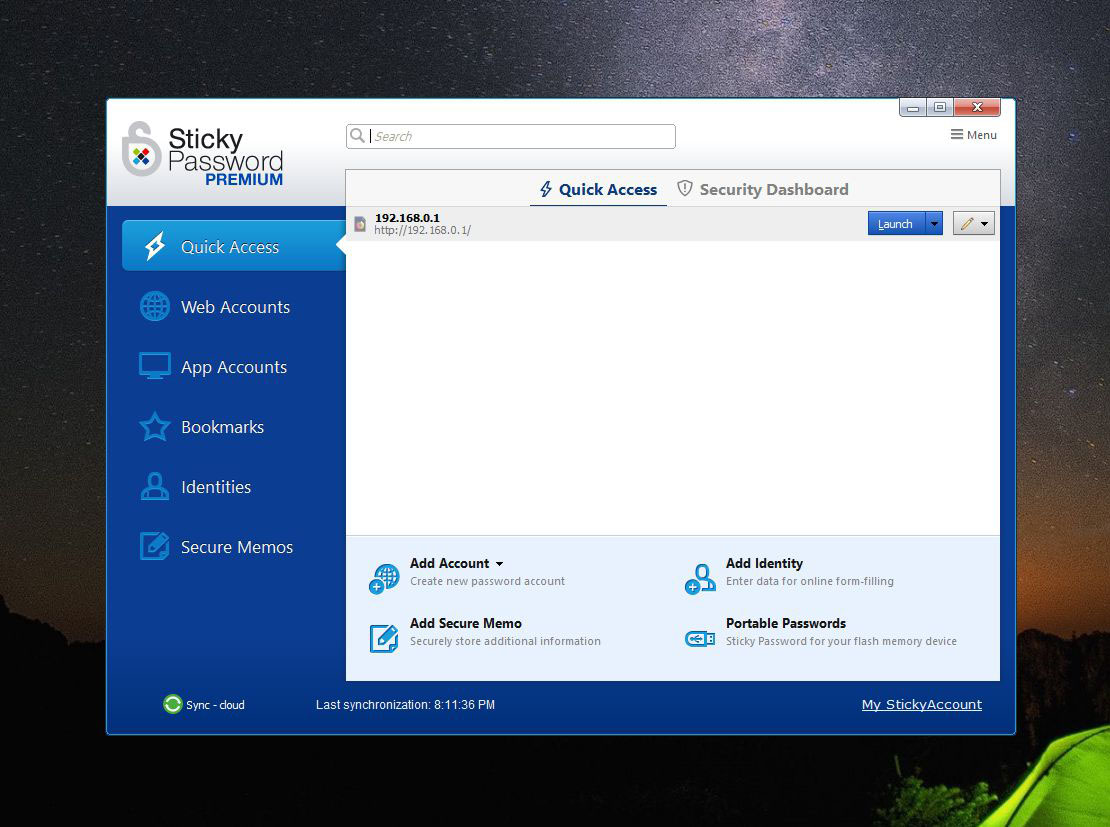Screen dimensions: 1110x827
Task: Expand the Launch button dropdown arrow
Action: pyautogui.click(x=934, y=223)
